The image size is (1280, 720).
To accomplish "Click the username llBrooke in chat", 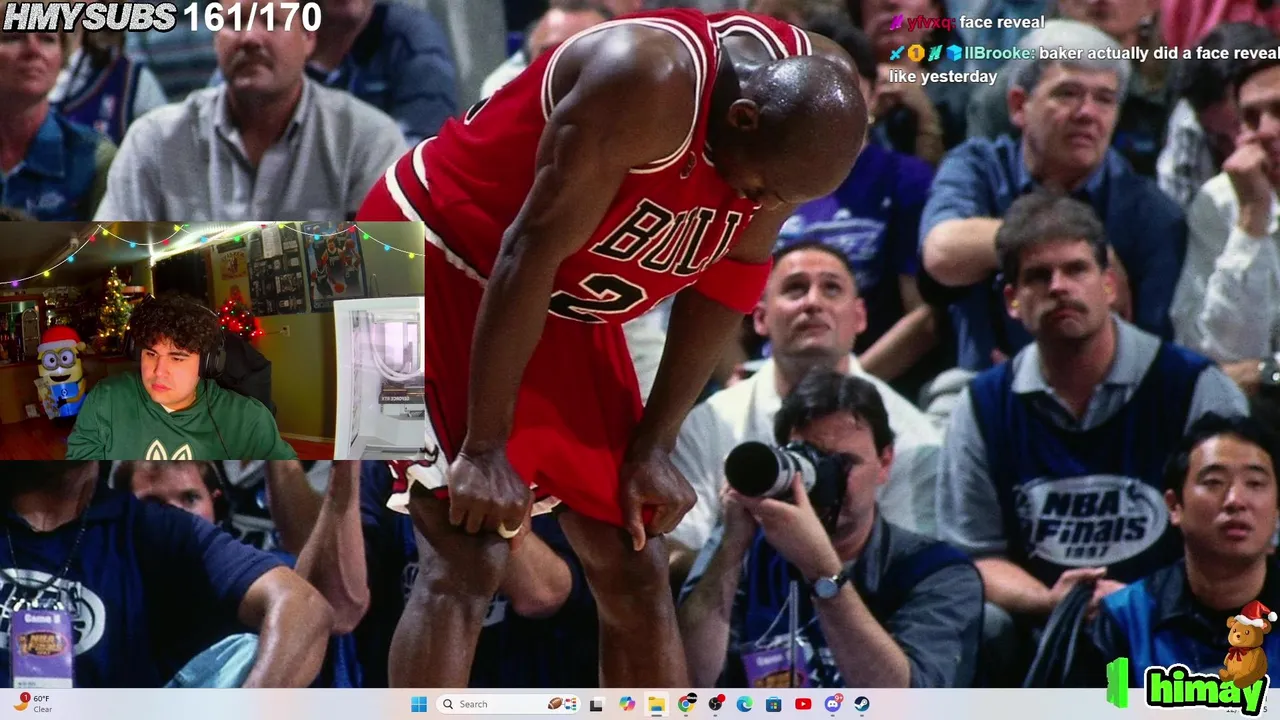I will click(999, 53).
